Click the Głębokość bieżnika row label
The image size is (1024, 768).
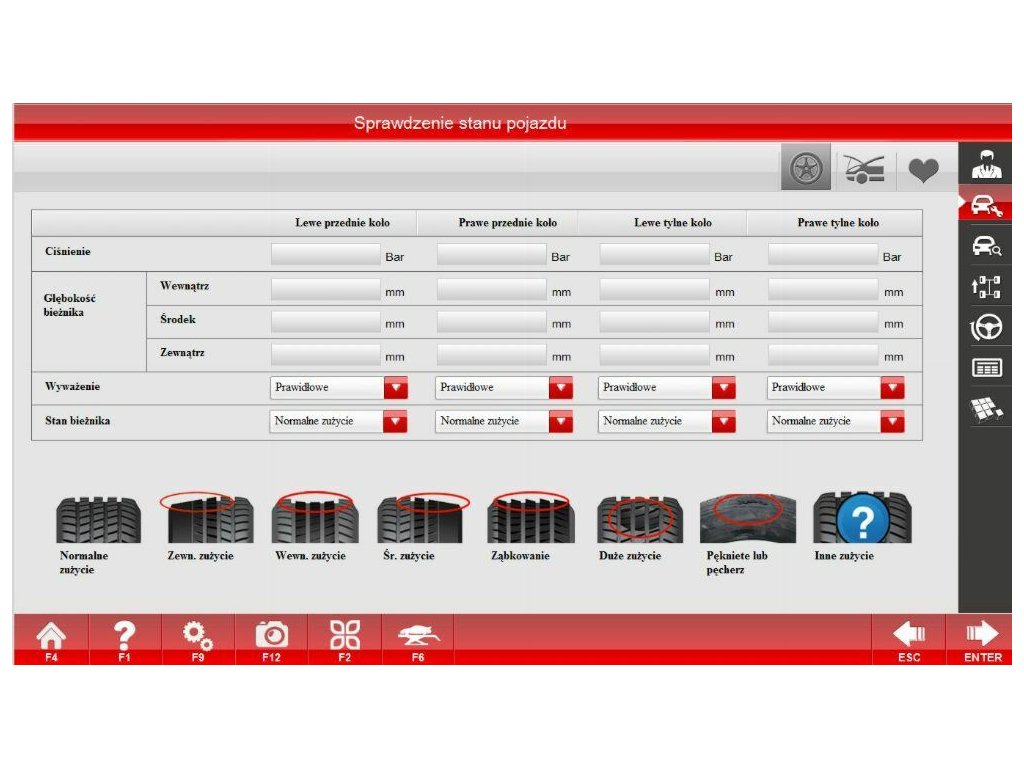[x=69, y=305]
